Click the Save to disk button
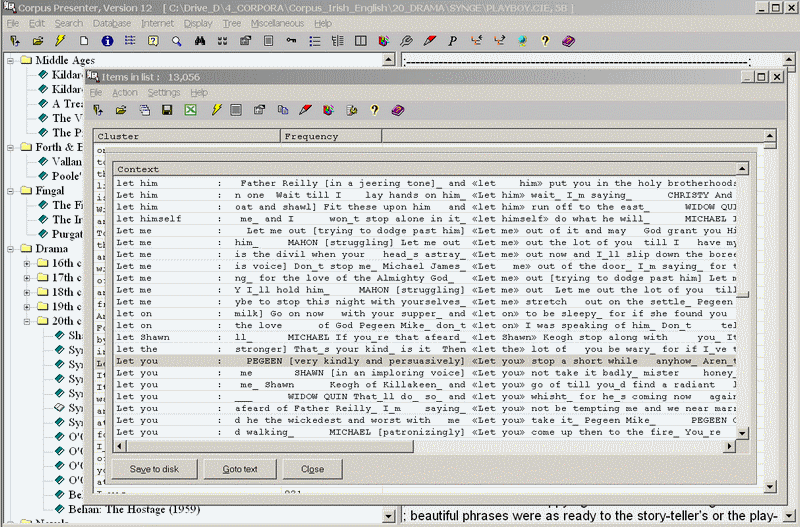This screenshot has width=800, height=527. tap(154, 469)
